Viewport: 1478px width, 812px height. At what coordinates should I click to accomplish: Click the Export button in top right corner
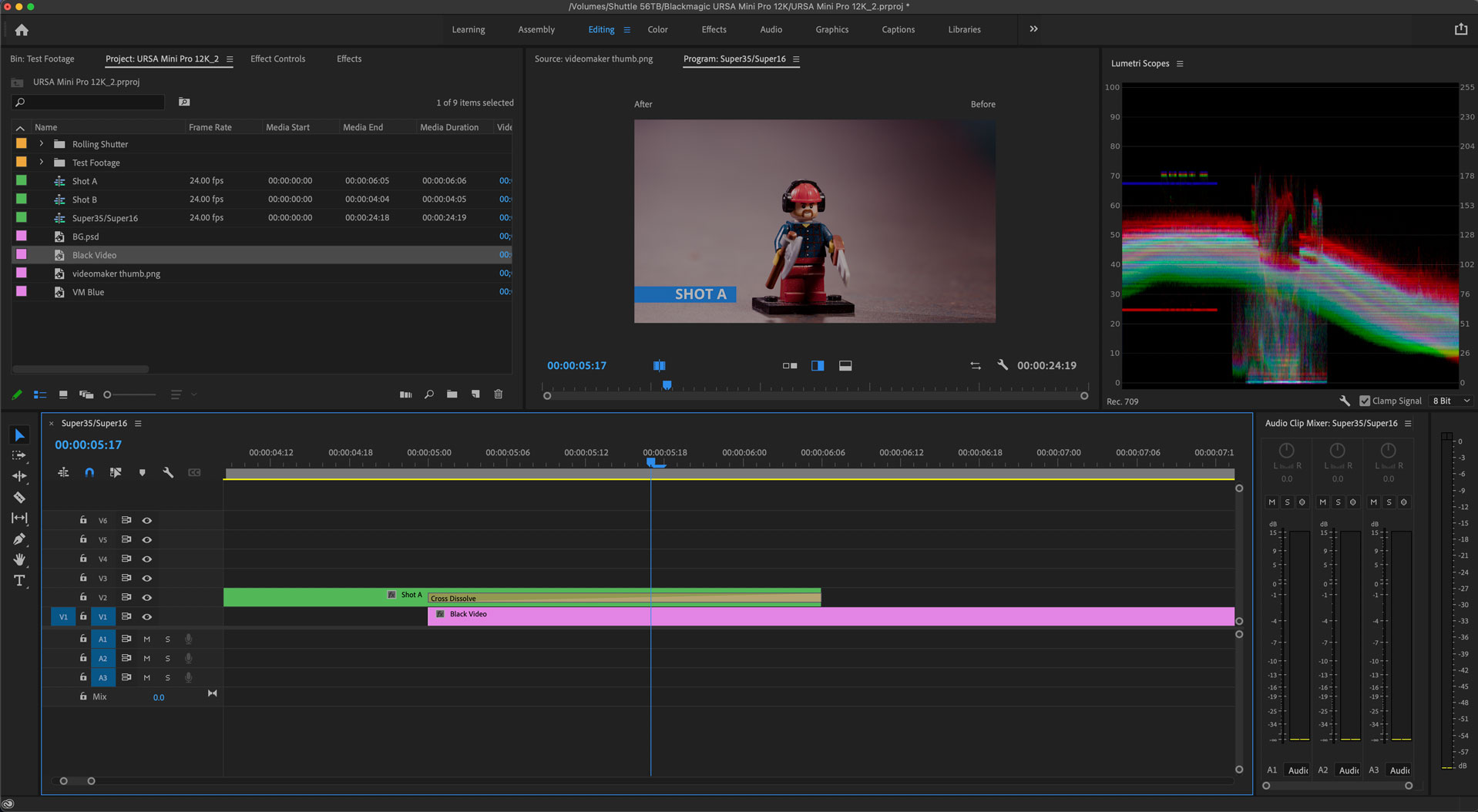click(x=1461, y=29)
